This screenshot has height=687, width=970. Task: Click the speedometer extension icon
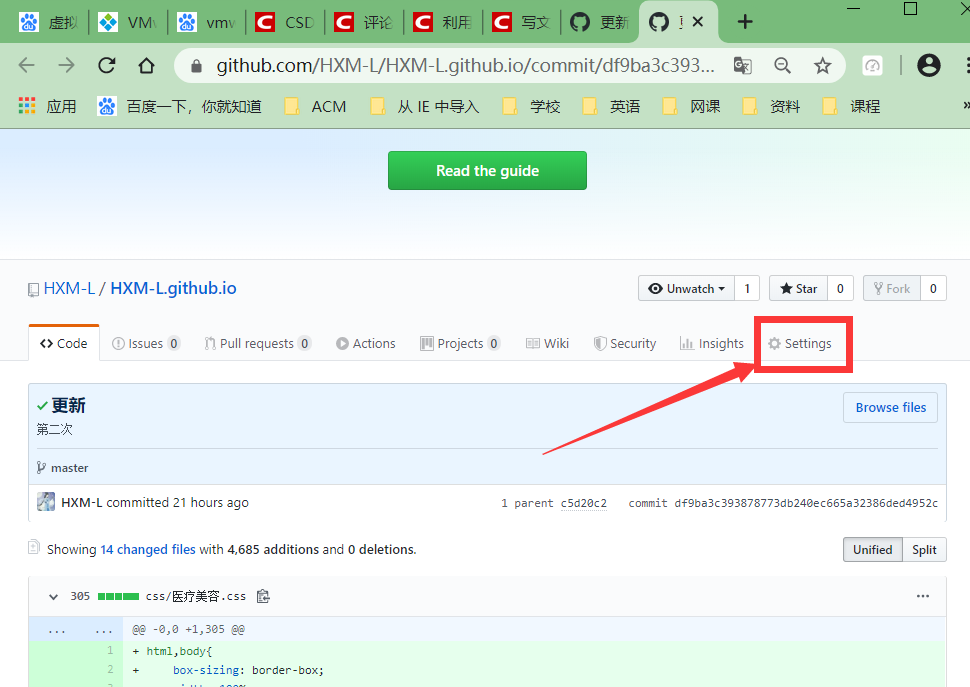[872, 65]
